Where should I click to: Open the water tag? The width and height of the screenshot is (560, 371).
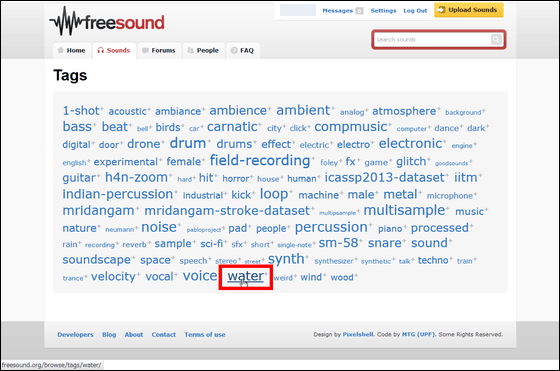point(245,276)
